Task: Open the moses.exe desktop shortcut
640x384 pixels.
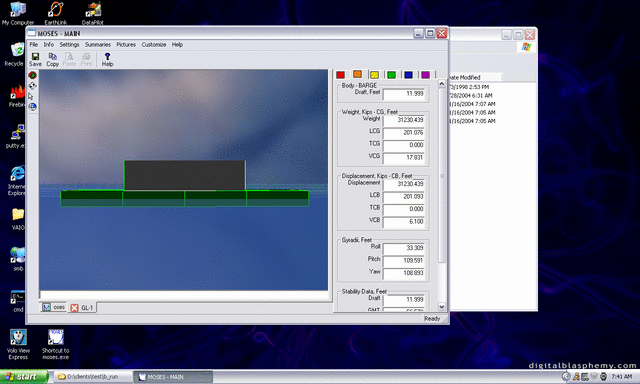Action: [56, 344]
